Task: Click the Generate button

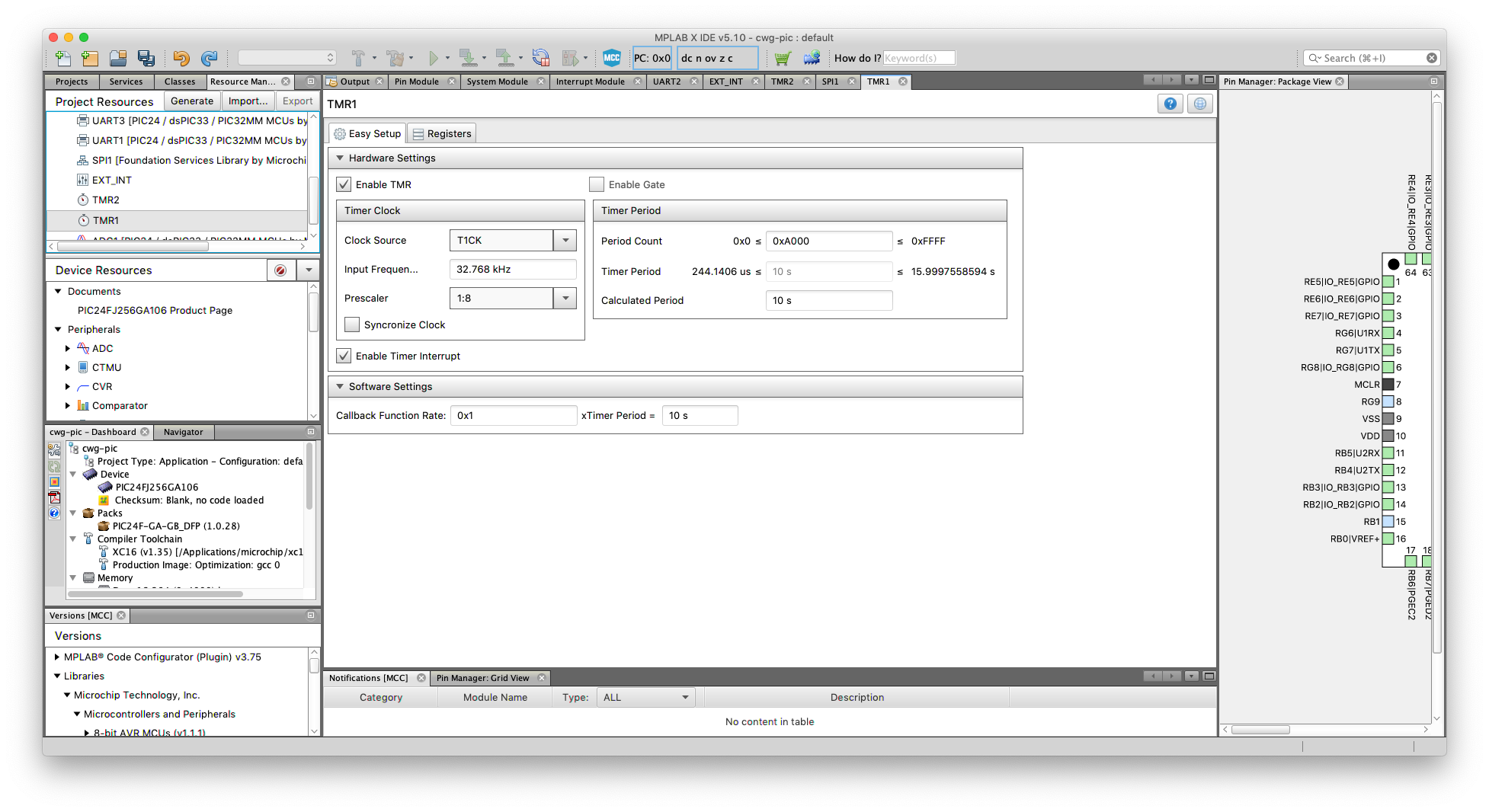Action: pos(192,101)
